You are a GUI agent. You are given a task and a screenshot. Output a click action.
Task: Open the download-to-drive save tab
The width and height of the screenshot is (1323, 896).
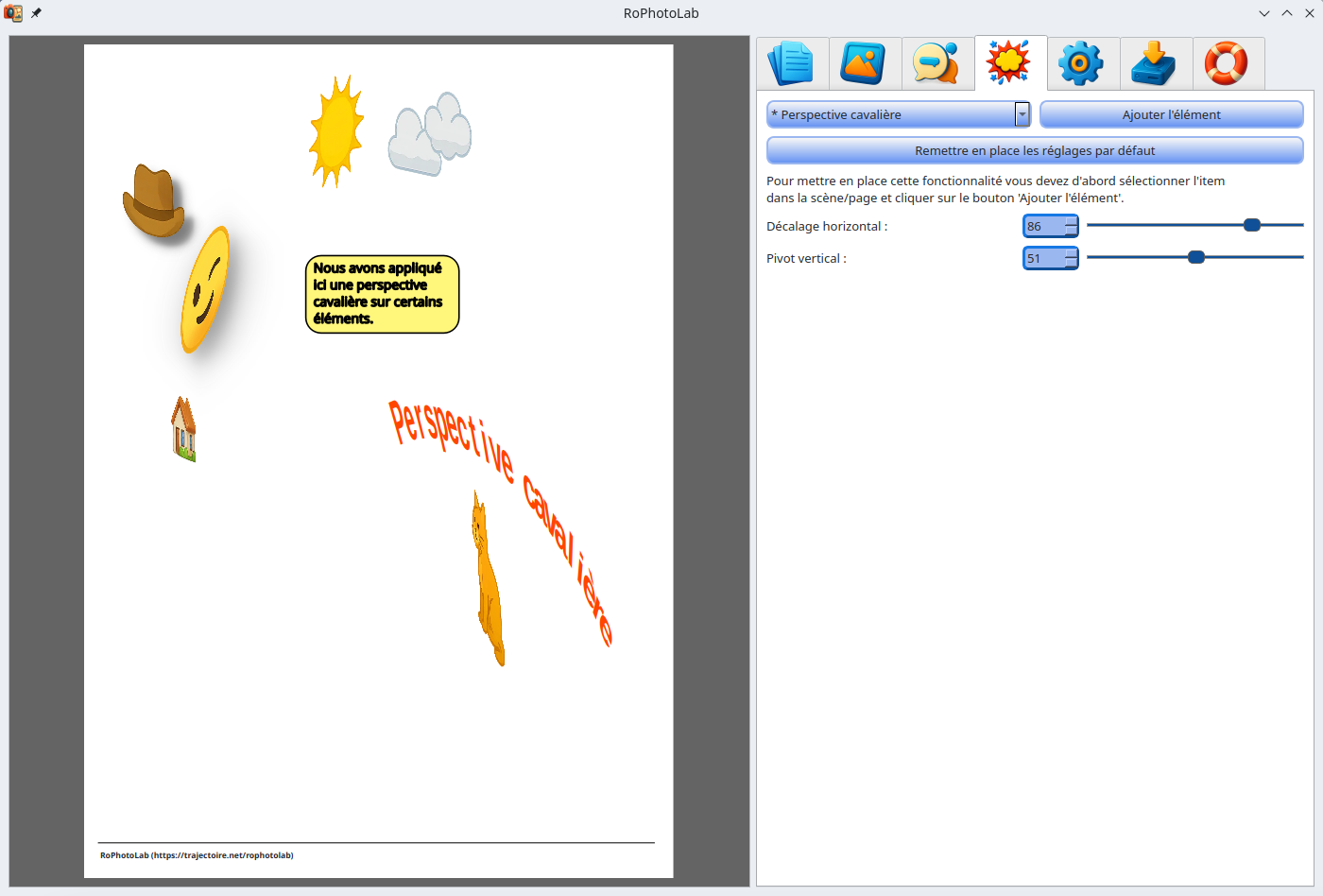[x=1155, y=63]
